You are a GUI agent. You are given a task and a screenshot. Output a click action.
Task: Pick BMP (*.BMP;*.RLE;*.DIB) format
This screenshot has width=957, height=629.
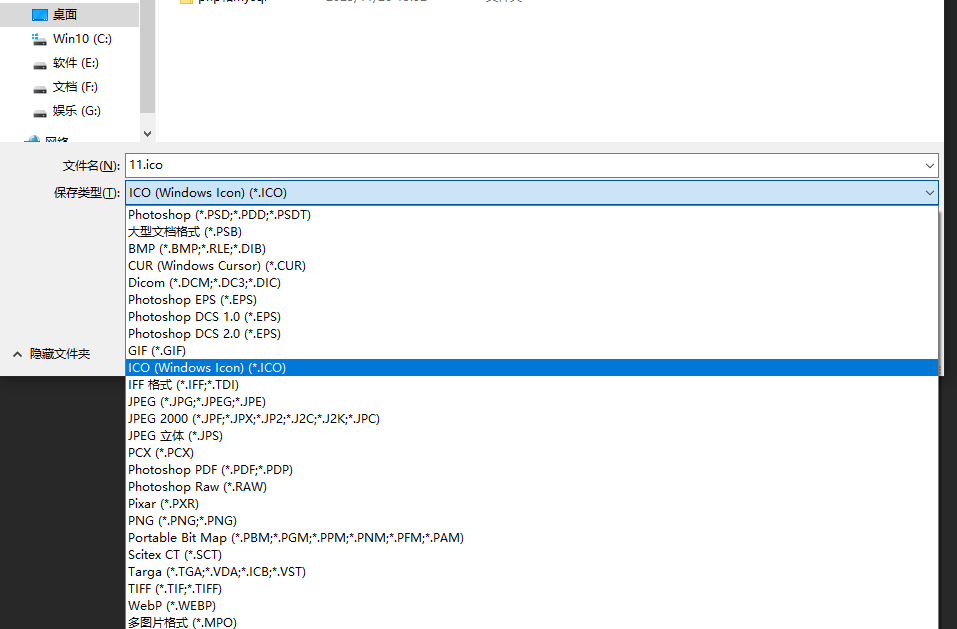point(197,248)
